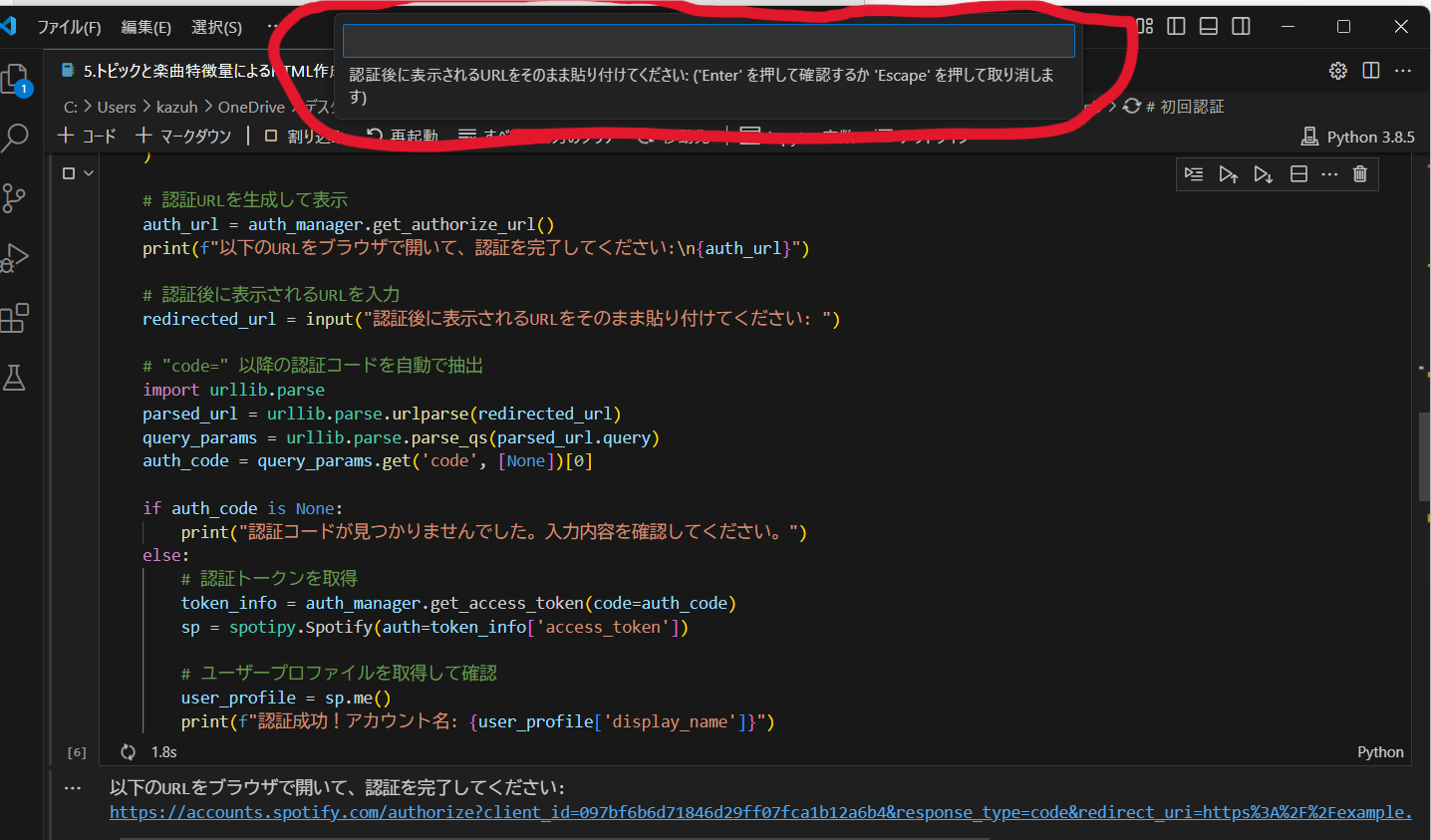
Task: Open the notebook settings gear
Action: coord(1337,70)
